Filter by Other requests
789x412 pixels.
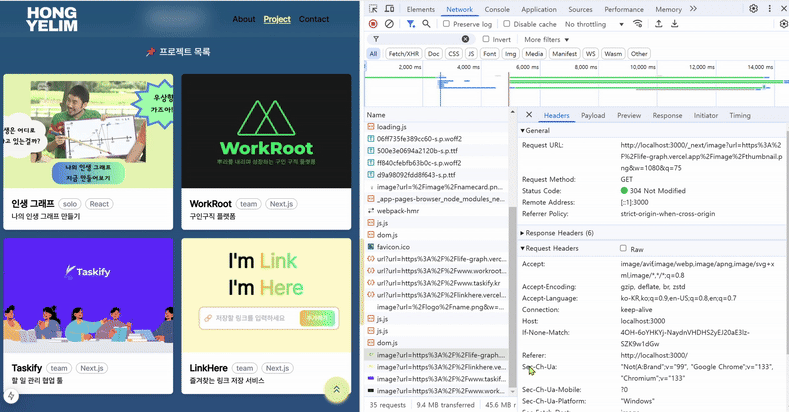pos(639,53)
